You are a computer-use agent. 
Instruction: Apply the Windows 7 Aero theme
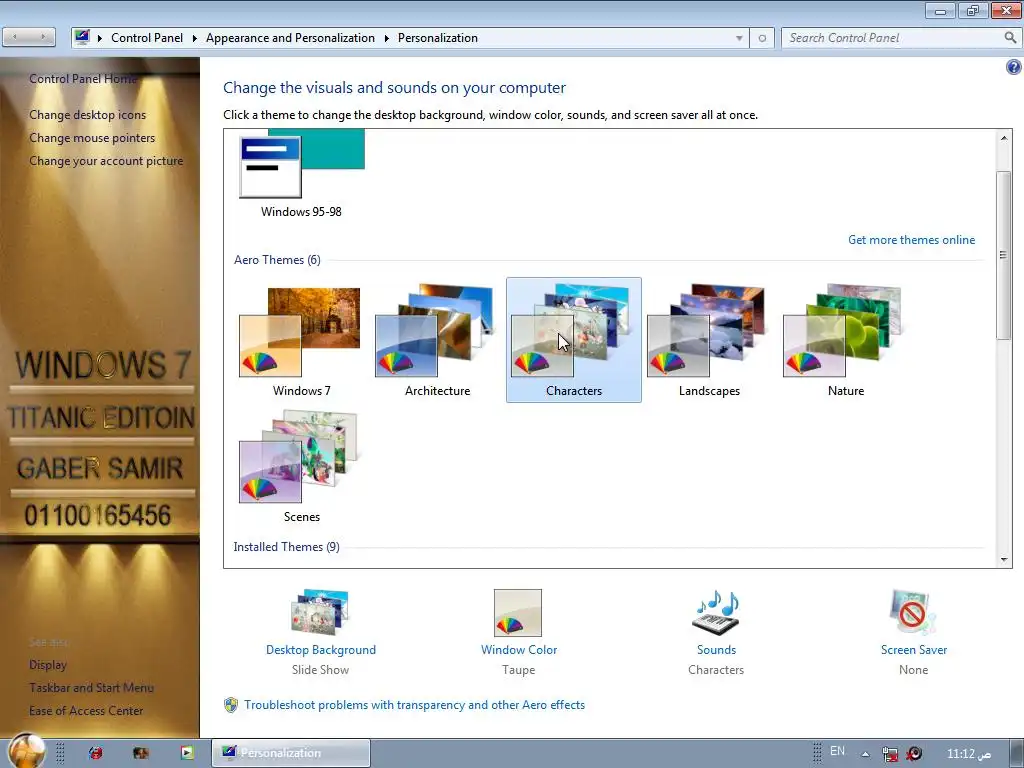tap(300, 332)
